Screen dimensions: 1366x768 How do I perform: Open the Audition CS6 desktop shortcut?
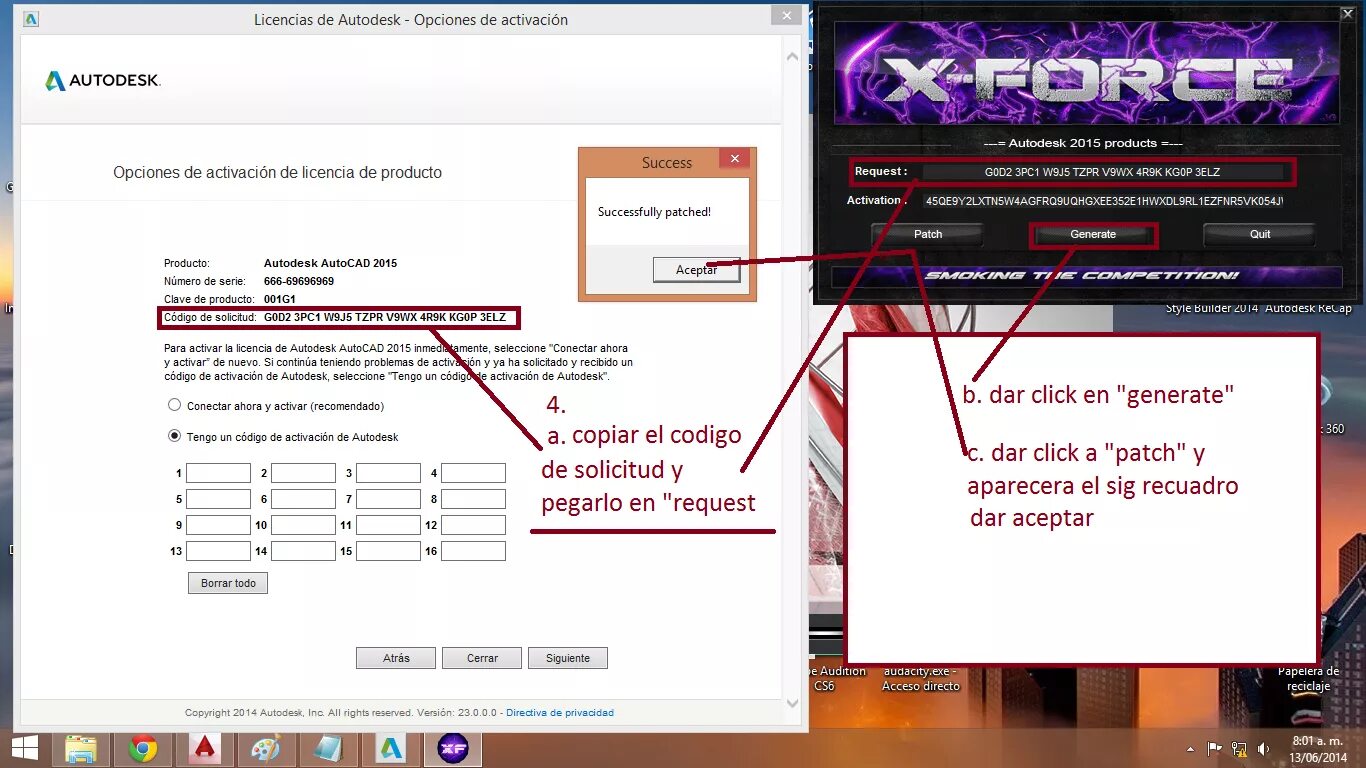pyautogui.click(x=835, y=678)
